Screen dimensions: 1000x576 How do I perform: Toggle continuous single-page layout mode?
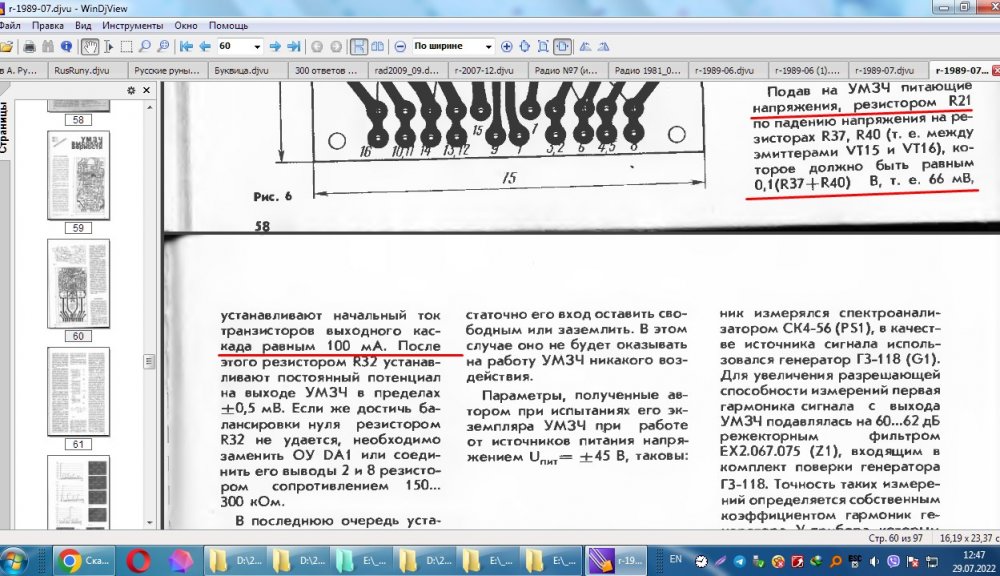coord(359,47)
